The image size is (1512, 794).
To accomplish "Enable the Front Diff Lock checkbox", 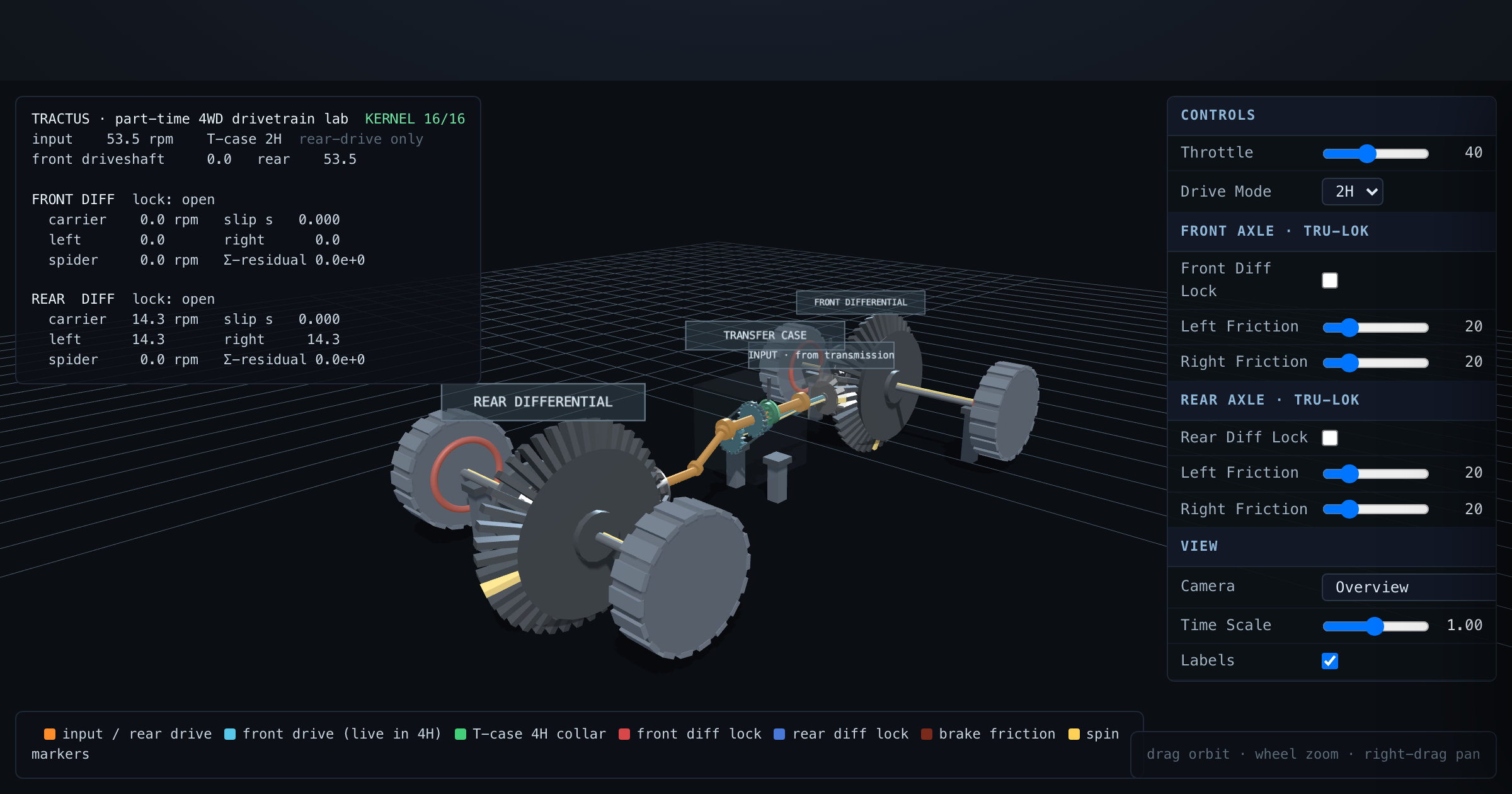I will click(1330, 280).
